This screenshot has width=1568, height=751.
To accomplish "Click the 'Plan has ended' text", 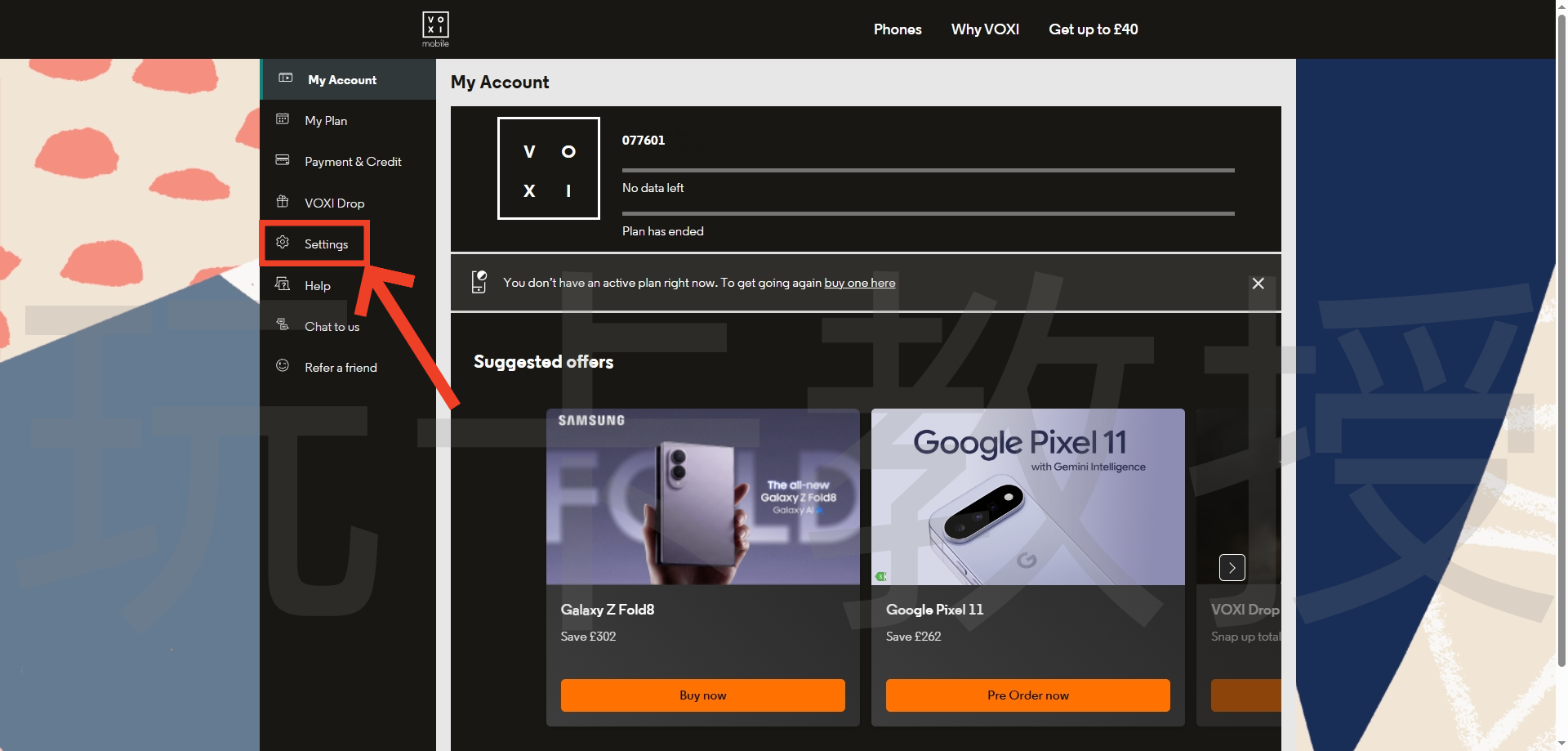I will point(662,231).
